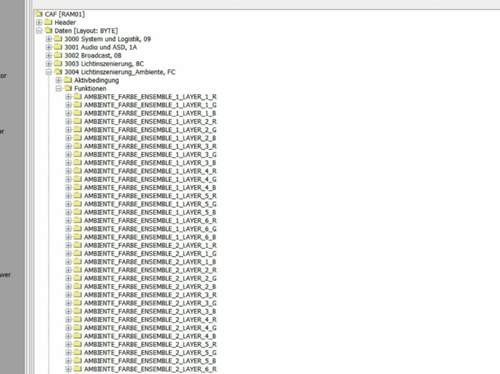
Task: Click folder icon of 3000 System und Logistik
Action: tap(58, 39)
